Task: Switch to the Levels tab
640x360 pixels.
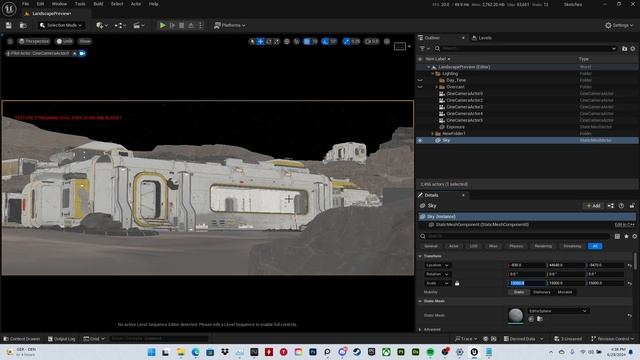Action: tap(482, 38)
